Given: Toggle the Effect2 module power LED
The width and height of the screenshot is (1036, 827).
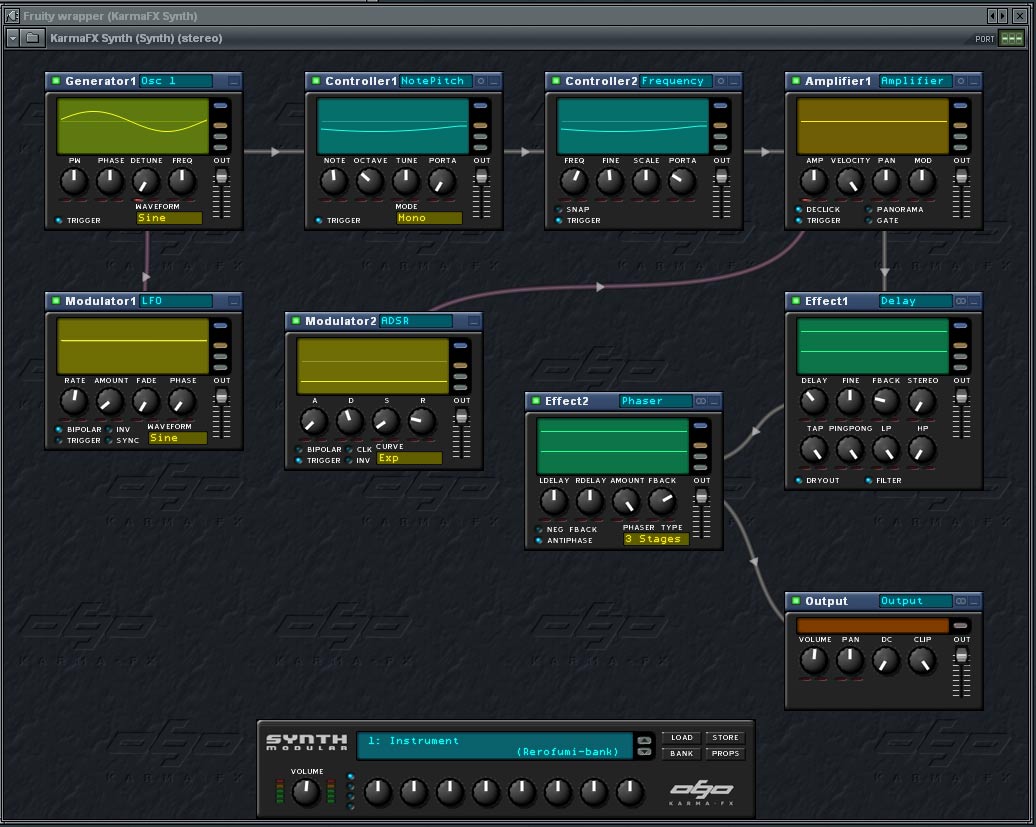Looking at the screenshot, I should [536, 401].
